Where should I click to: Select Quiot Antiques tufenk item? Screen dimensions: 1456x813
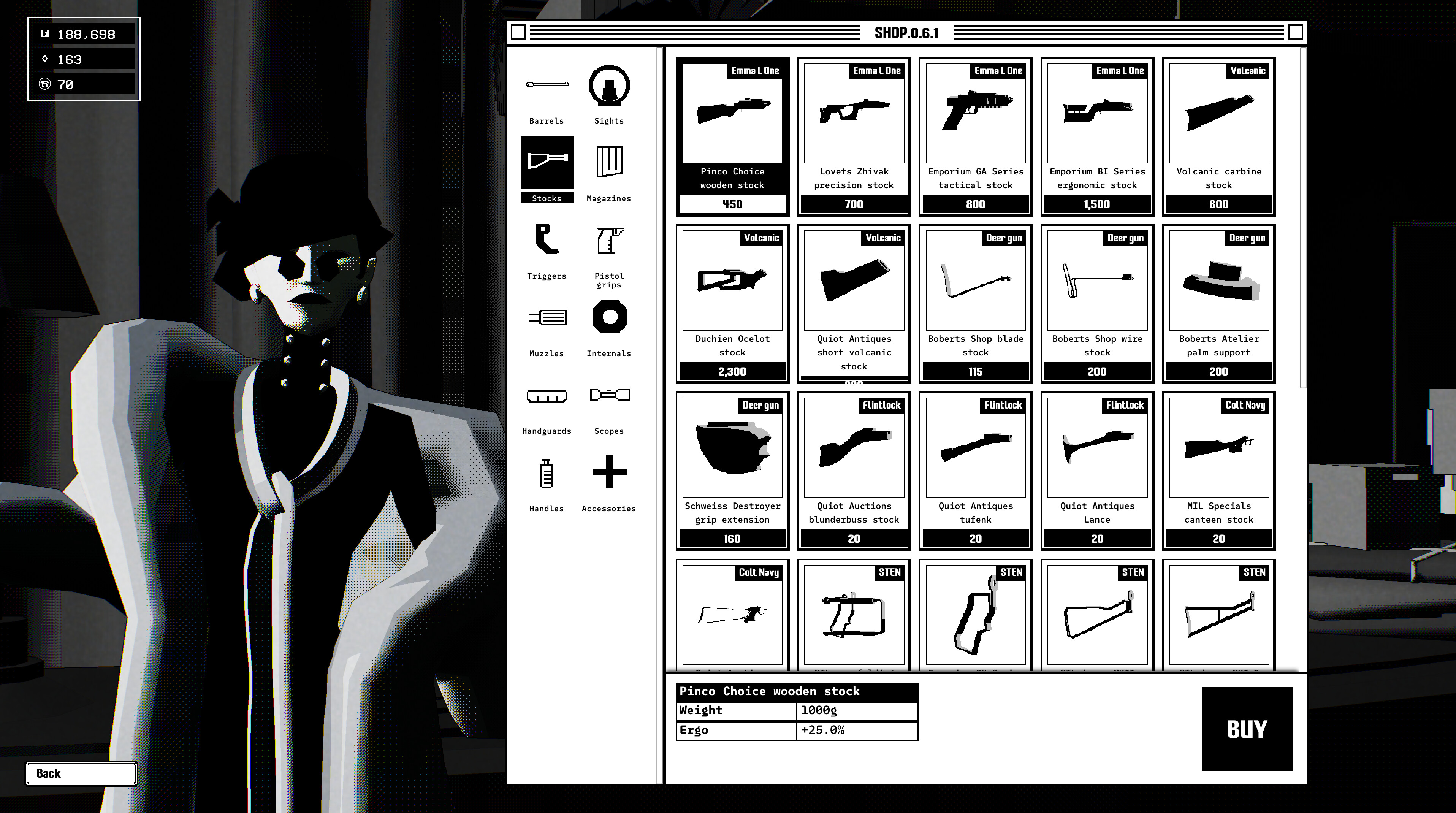pos(975,471)
